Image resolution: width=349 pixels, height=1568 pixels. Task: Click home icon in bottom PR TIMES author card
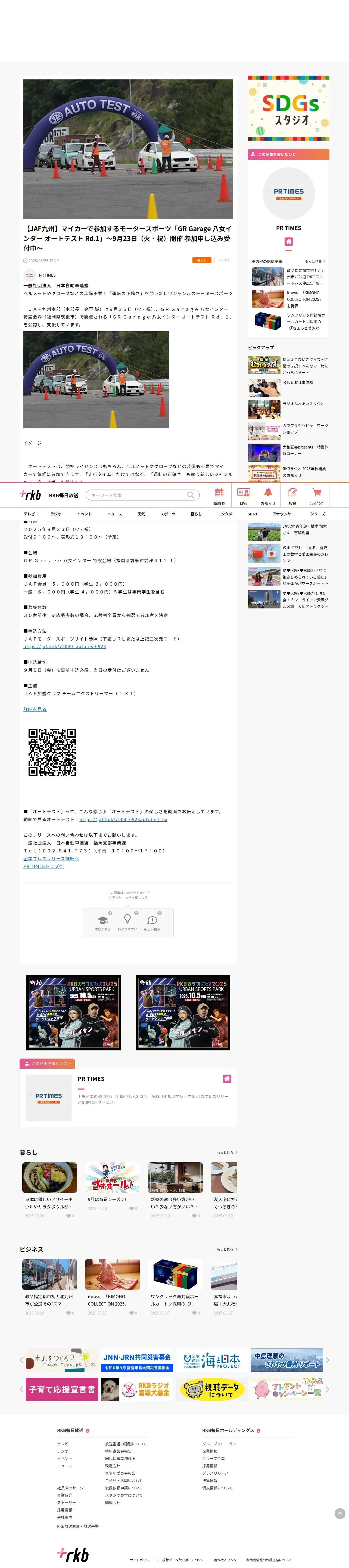coord(227,1079)
